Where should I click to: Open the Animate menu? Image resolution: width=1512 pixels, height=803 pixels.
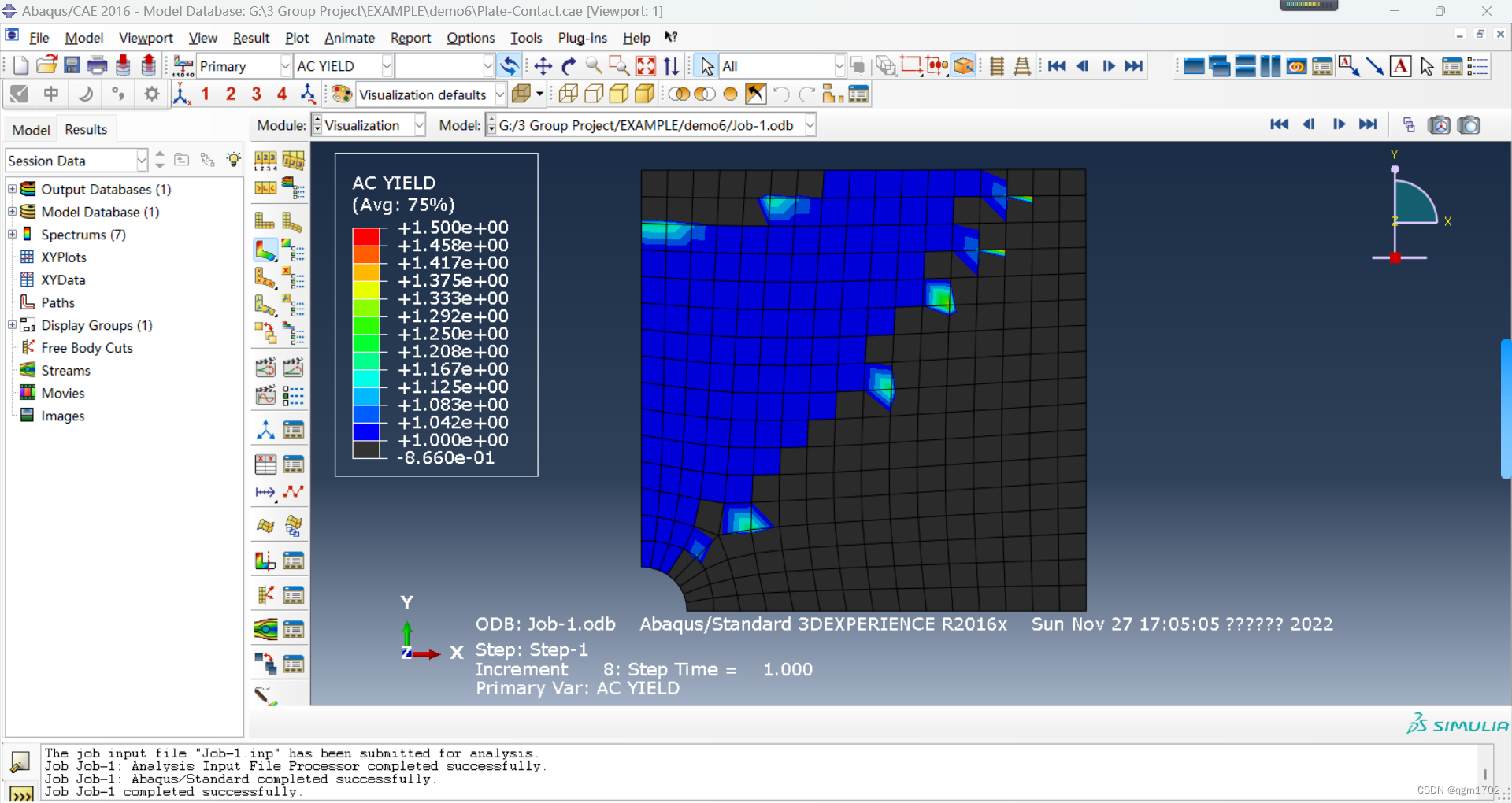(x=350, y=38)
